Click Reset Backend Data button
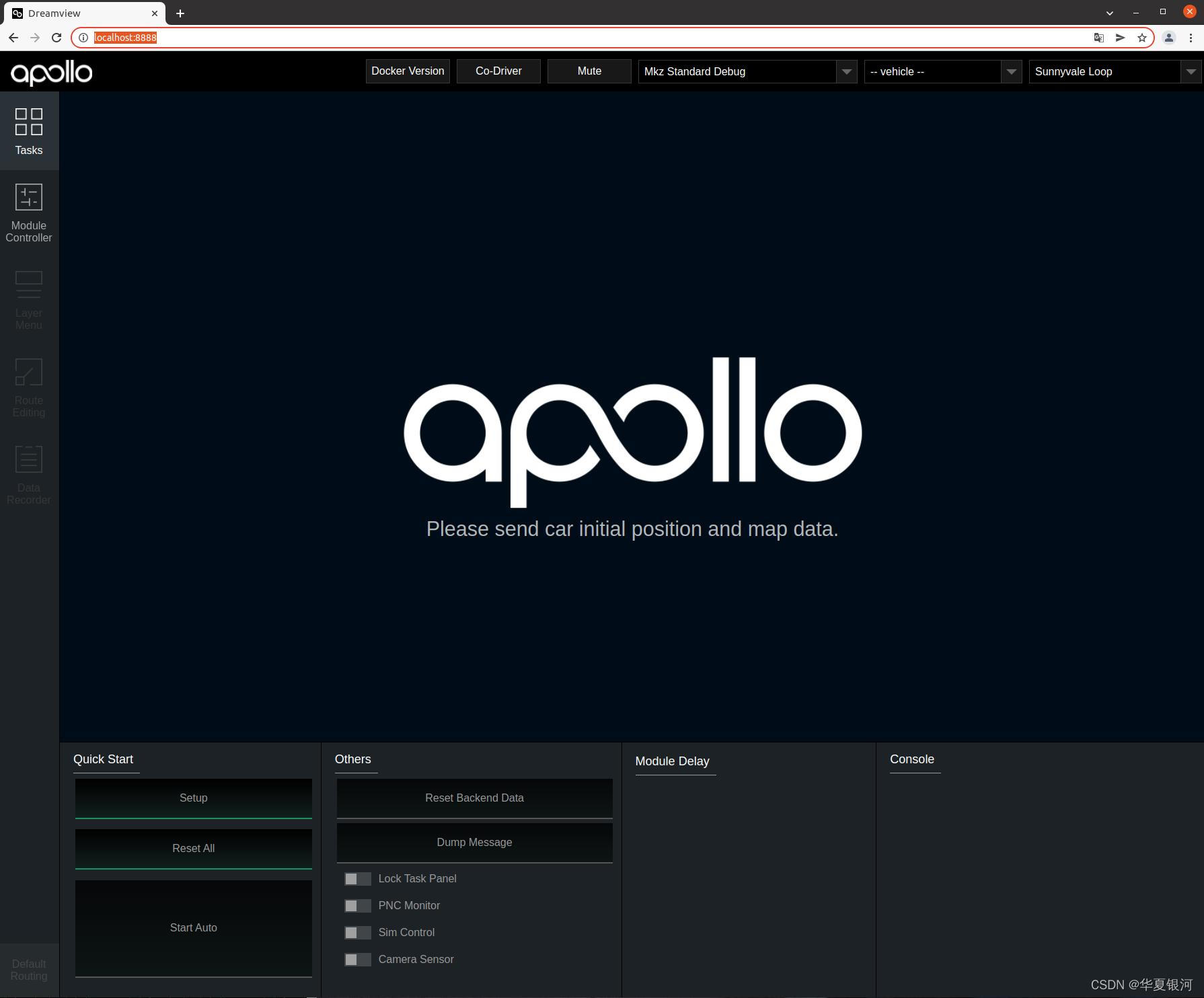 click(x=474, y=798)
